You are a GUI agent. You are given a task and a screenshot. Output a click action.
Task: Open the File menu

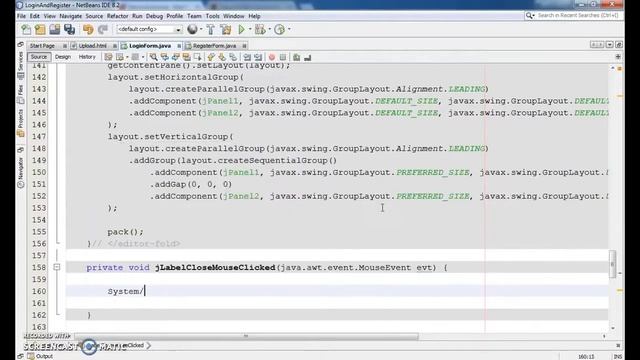click(21, 16)
